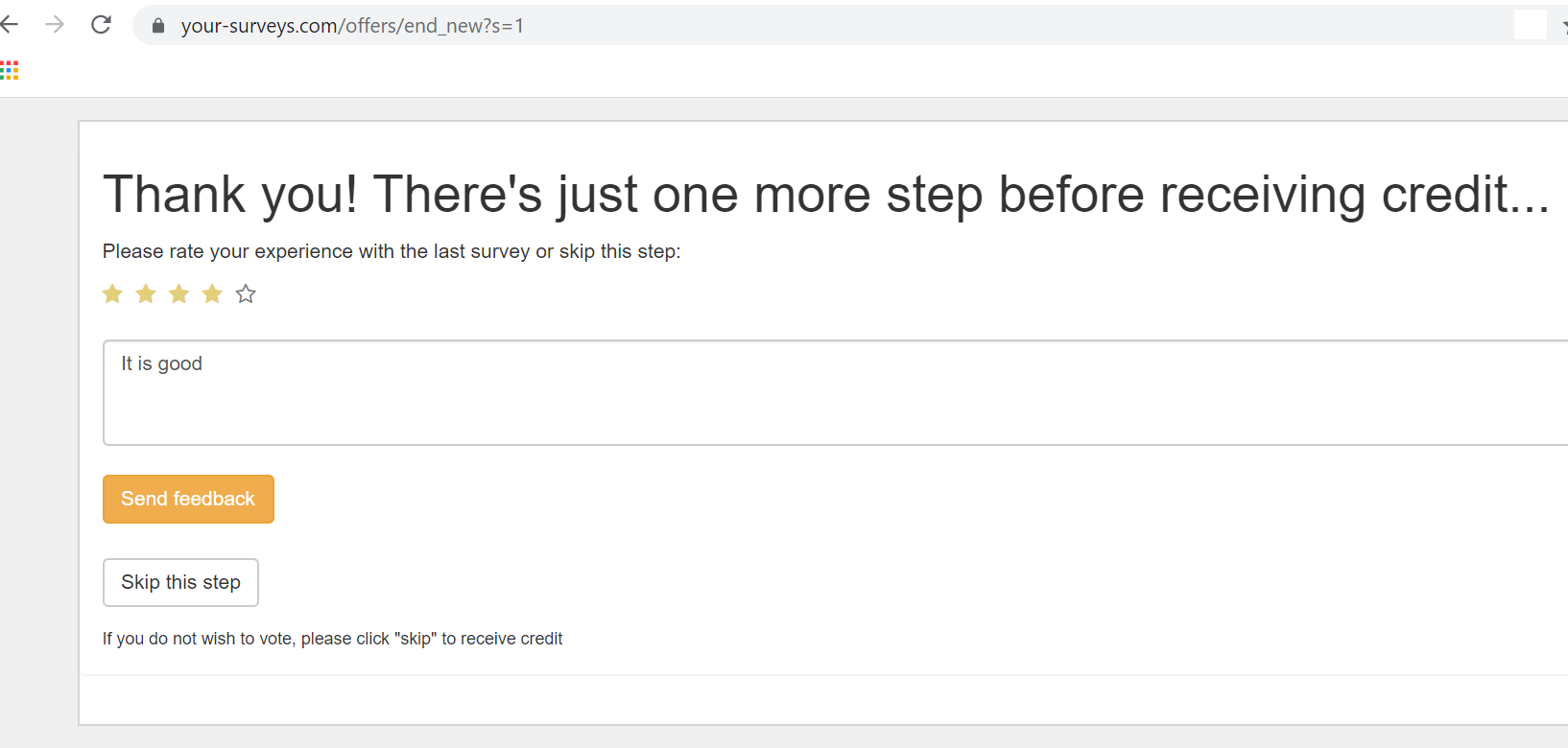The image size is (1568, 748).
Task: Rate the survey one star
Action: coord(112,294)
